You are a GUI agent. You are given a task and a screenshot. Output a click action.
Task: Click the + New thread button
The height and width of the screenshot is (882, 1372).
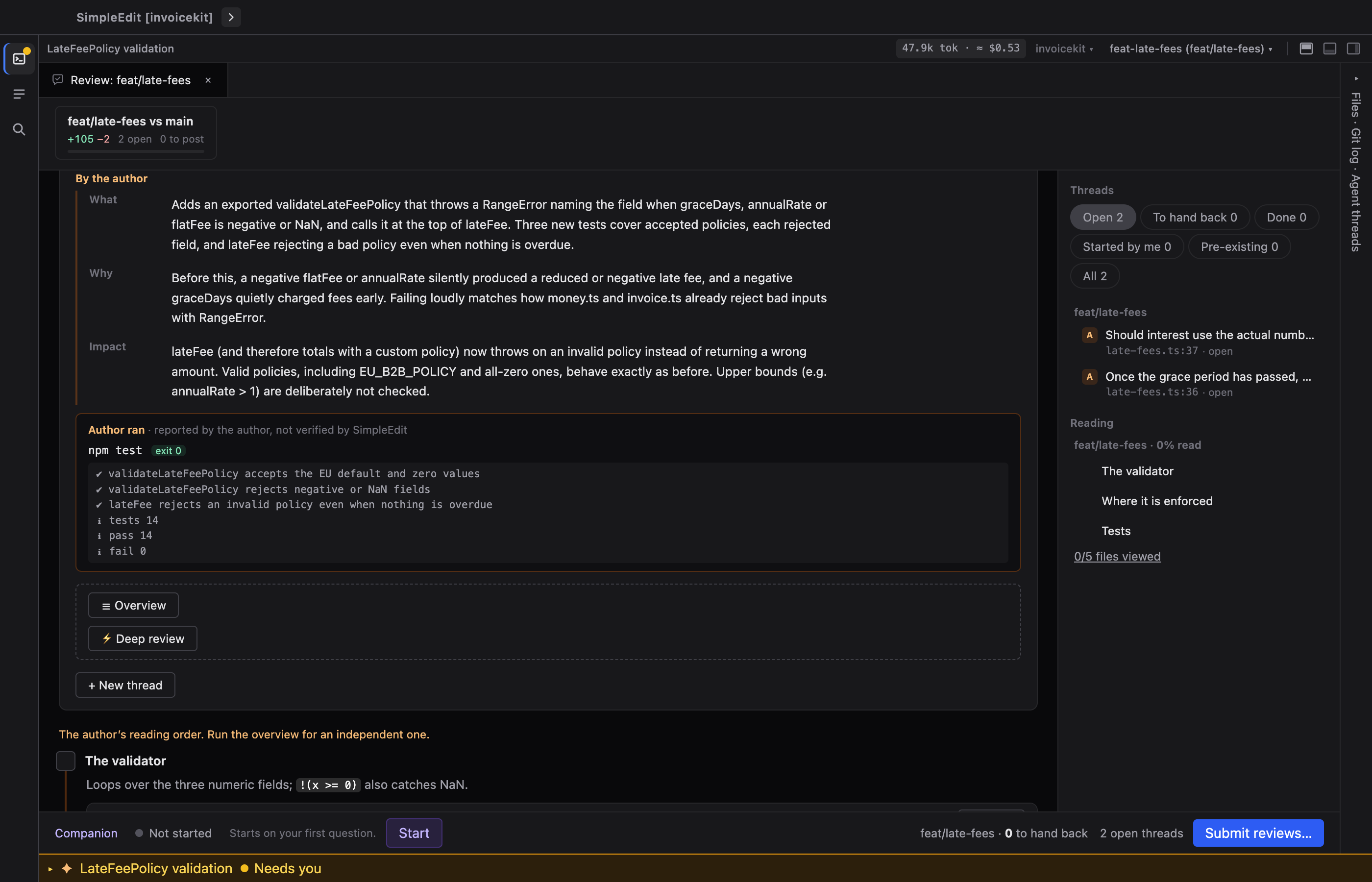125,685
